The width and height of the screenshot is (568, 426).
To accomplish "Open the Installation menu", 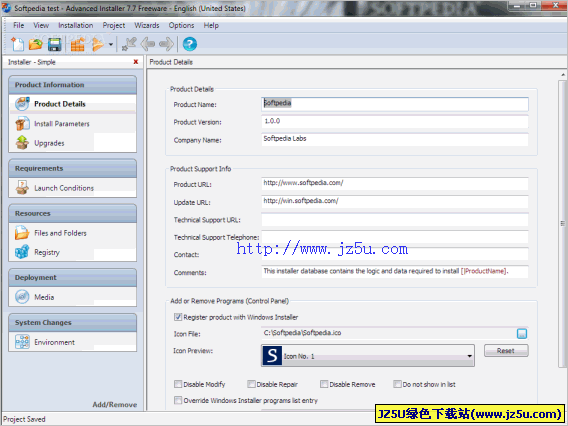I will 76,25.
